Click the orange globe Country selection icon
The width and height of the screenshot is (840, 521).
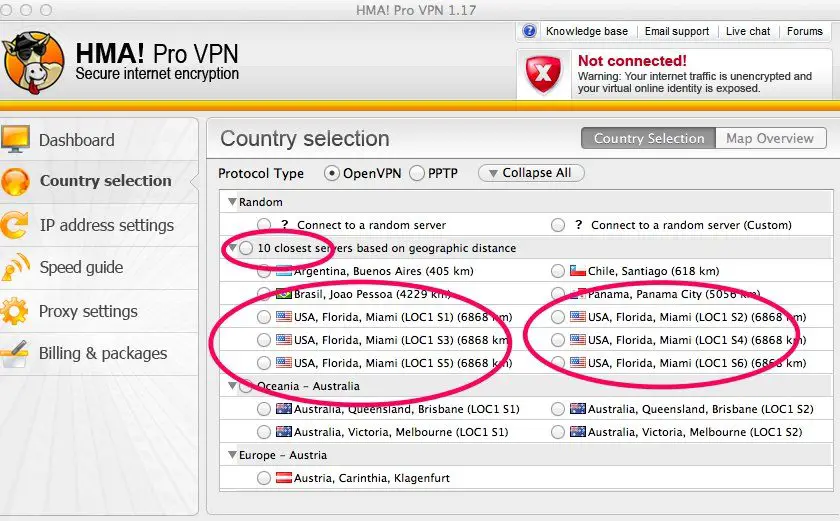click(16, 182)
